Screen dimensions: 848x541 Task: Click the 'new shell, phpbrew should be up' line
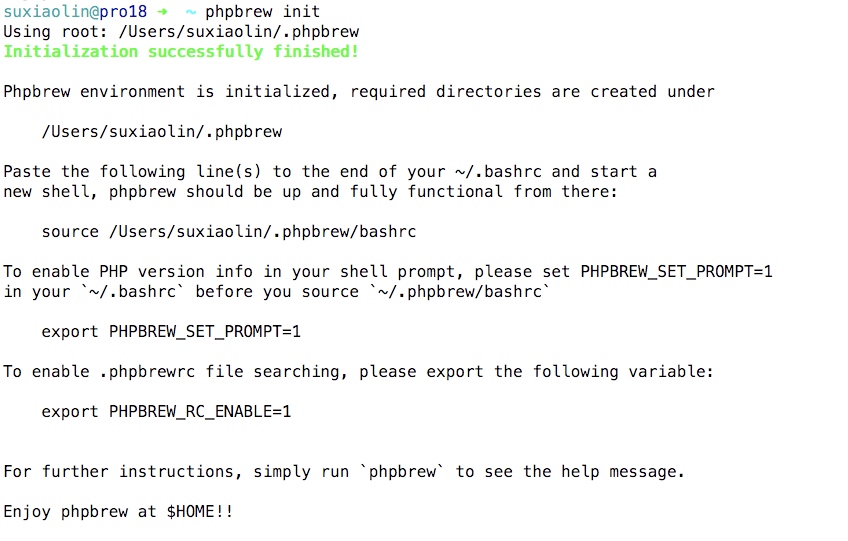(310, 192)
